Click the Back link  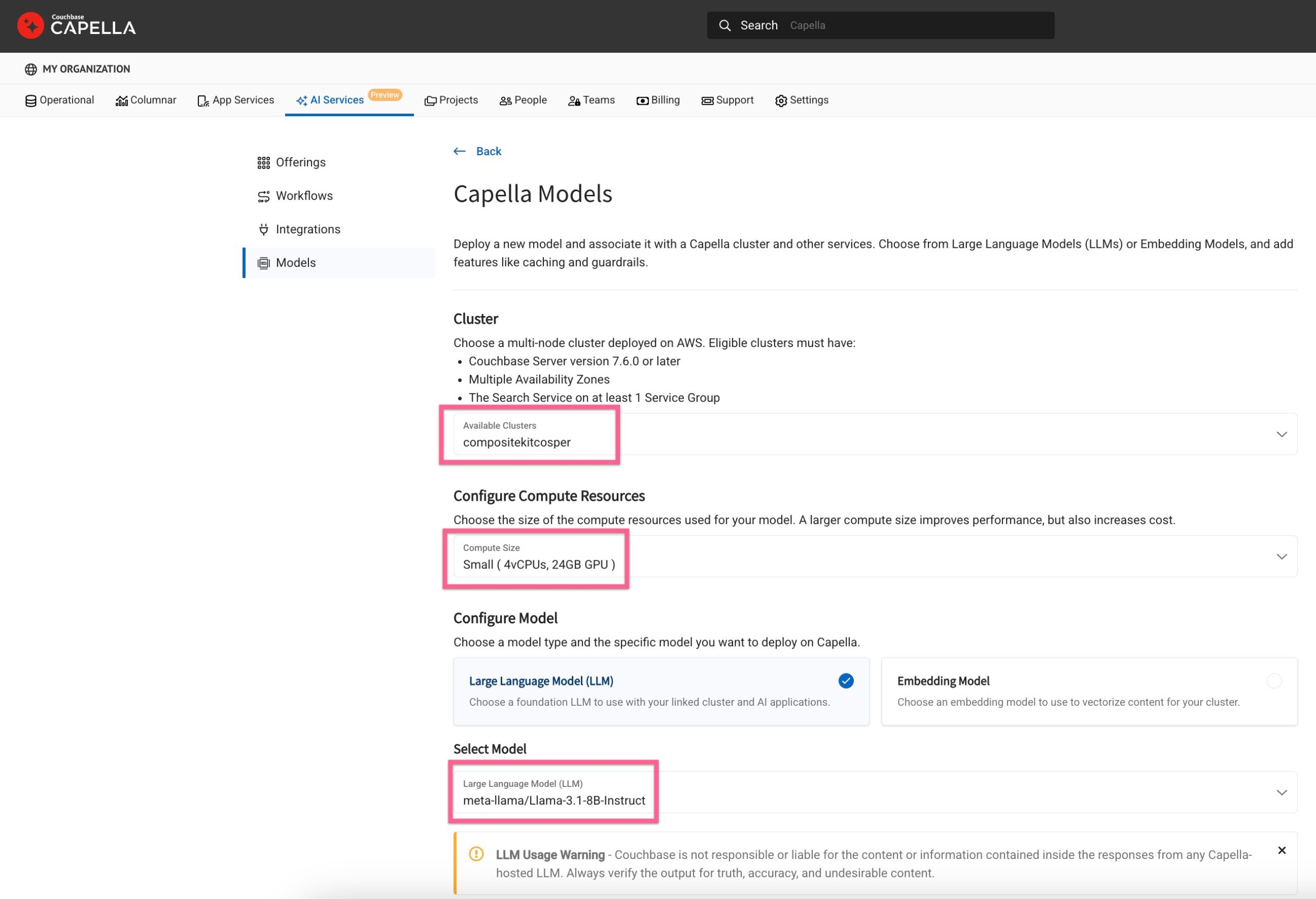(x=489, y=151)
